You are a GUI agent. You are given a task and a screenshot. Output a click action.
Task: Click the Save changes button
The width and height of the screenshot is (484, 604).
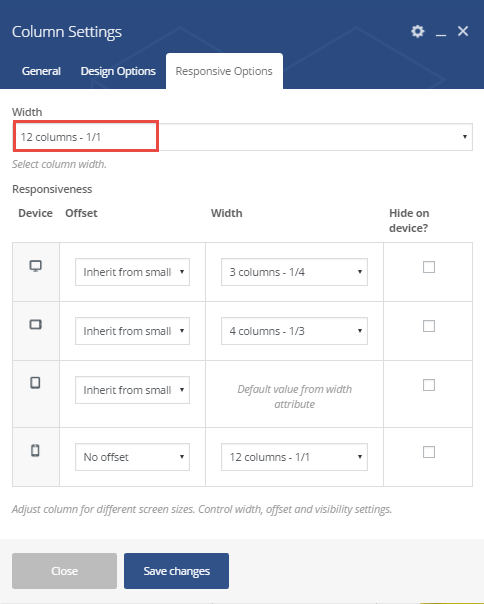(176, 571)
